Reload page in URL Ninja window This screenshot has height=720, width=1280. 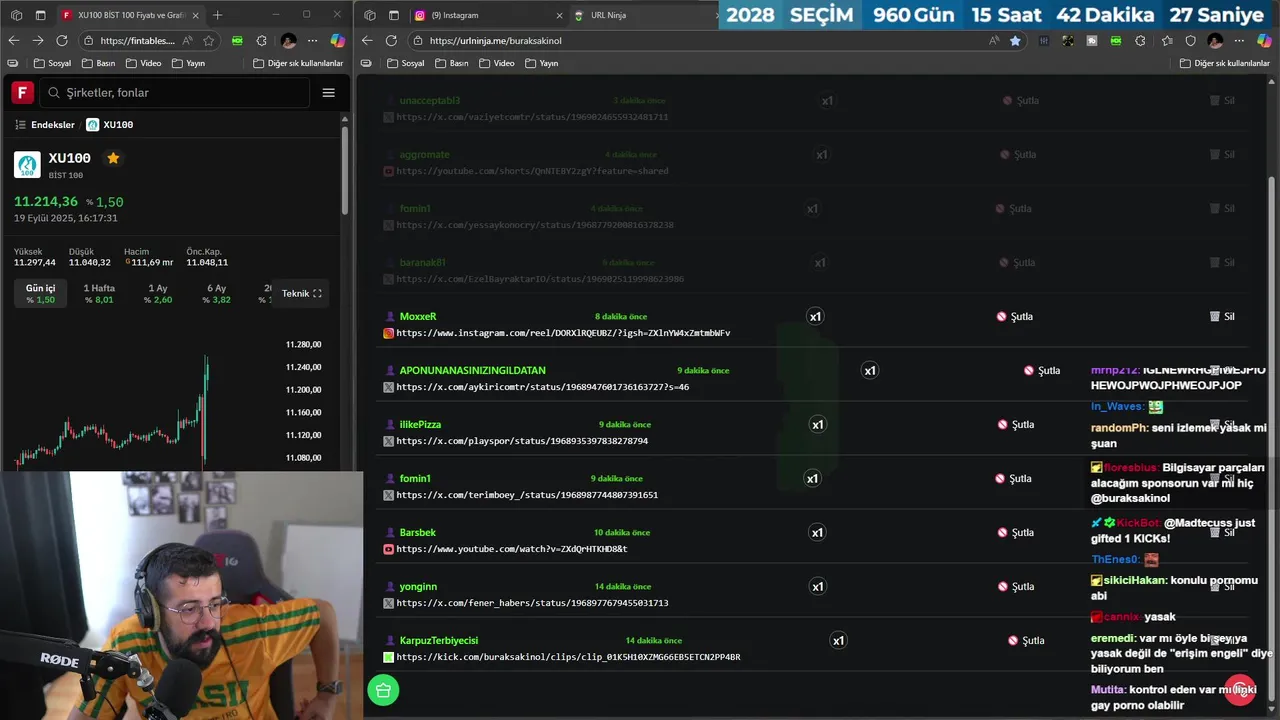click(391, 40)
